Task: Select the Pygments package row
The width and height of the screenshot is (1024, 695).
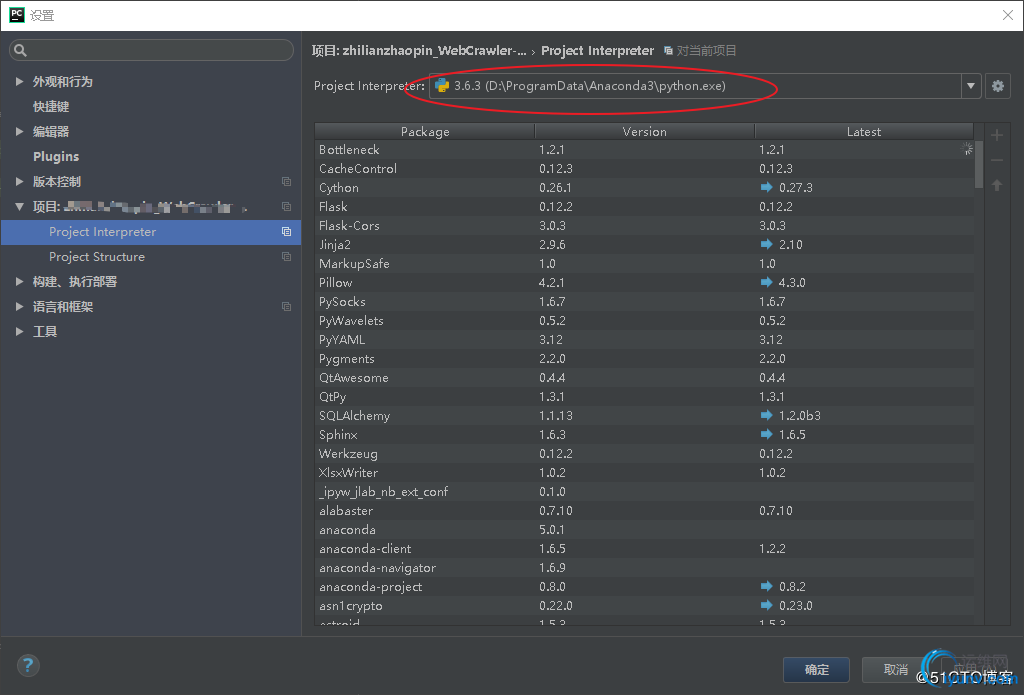Action: point(644,359)
